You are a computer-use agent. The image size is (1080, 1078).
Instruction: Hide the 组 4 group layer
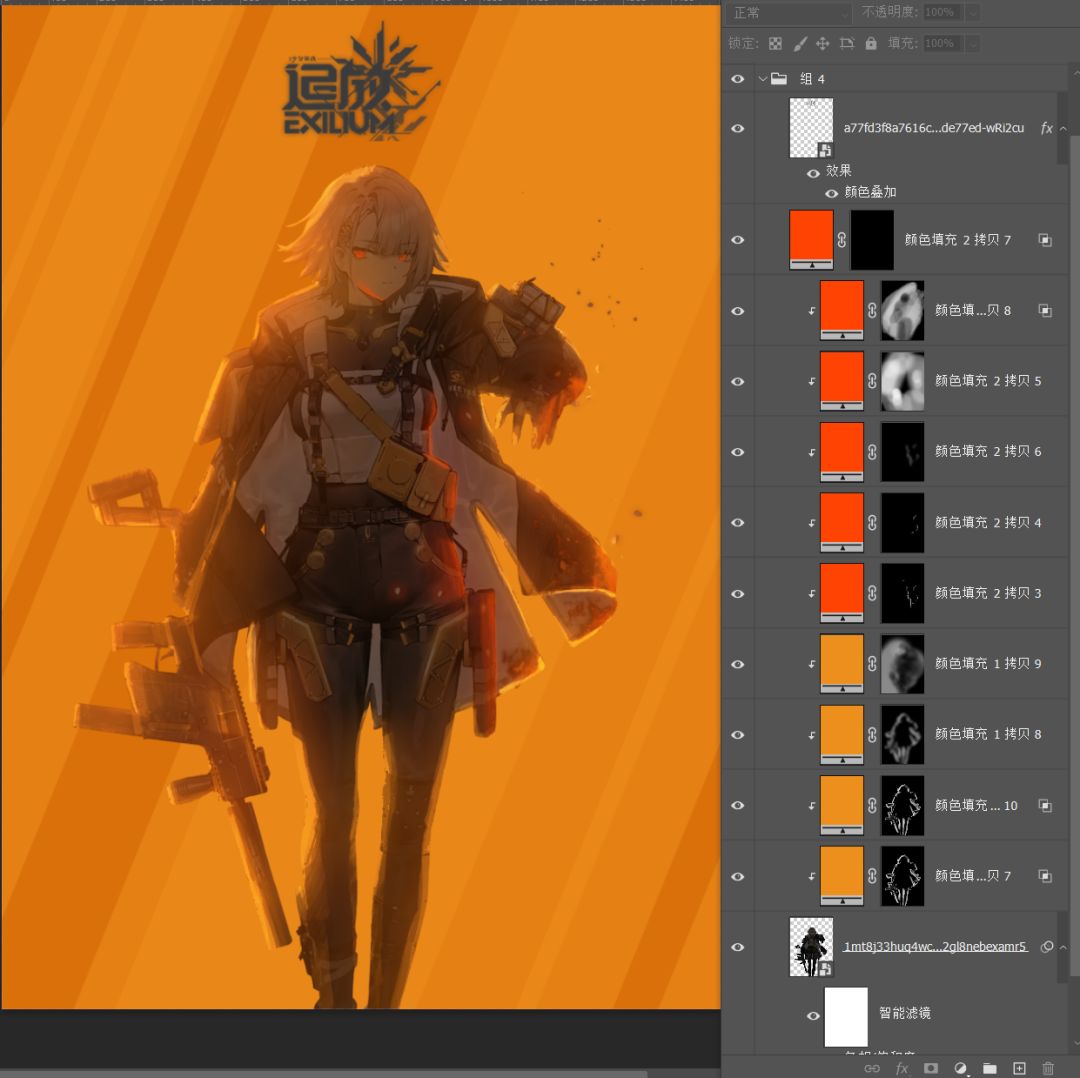(738, 79)
